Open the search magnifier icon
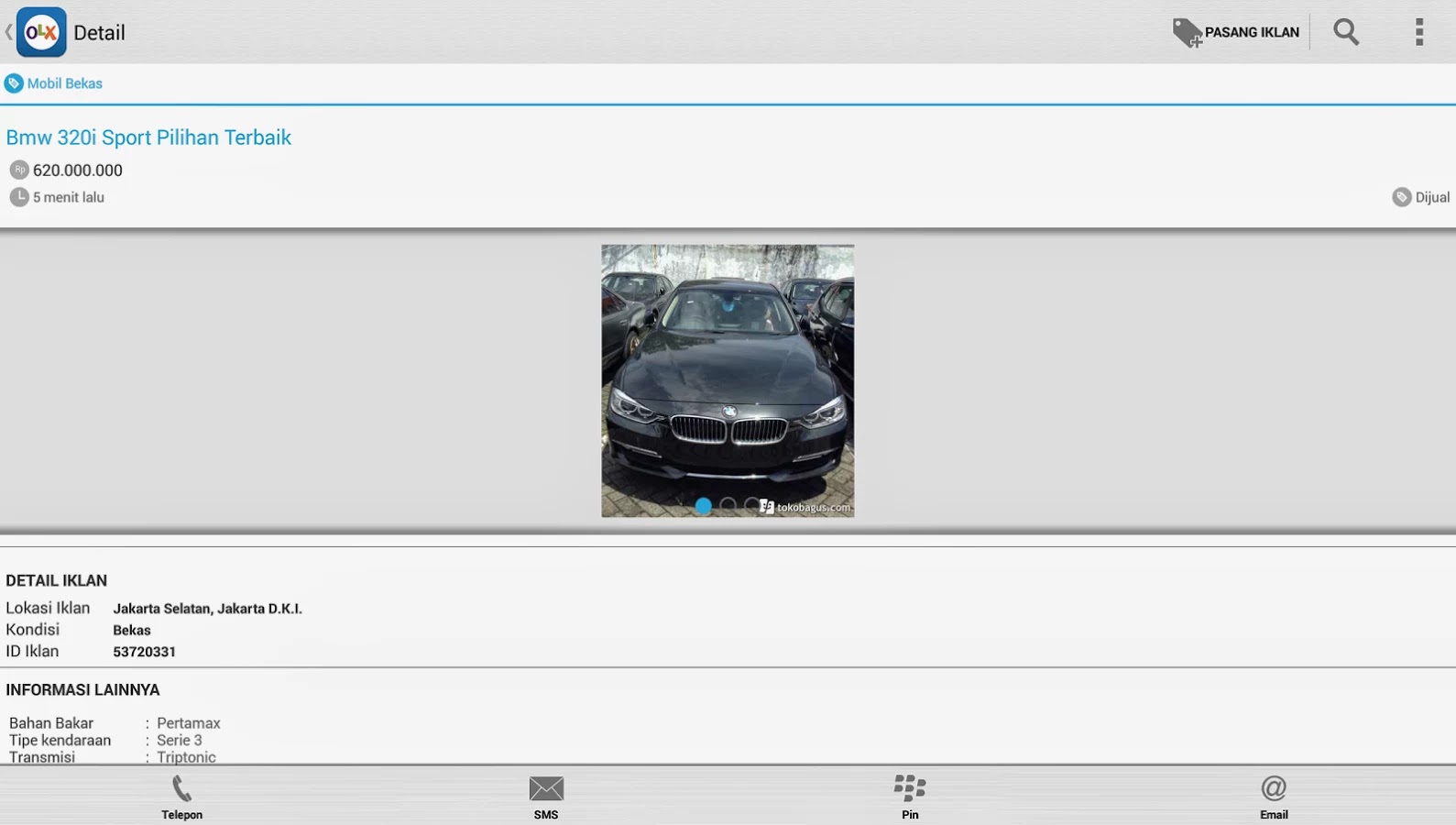This screenshot has width=1456, height=825. 1346,32
